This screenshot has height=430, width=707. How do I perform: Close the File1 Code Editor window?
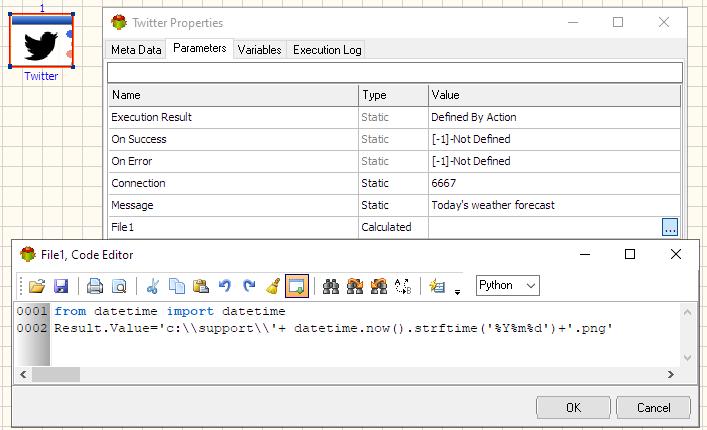point(675,255)
